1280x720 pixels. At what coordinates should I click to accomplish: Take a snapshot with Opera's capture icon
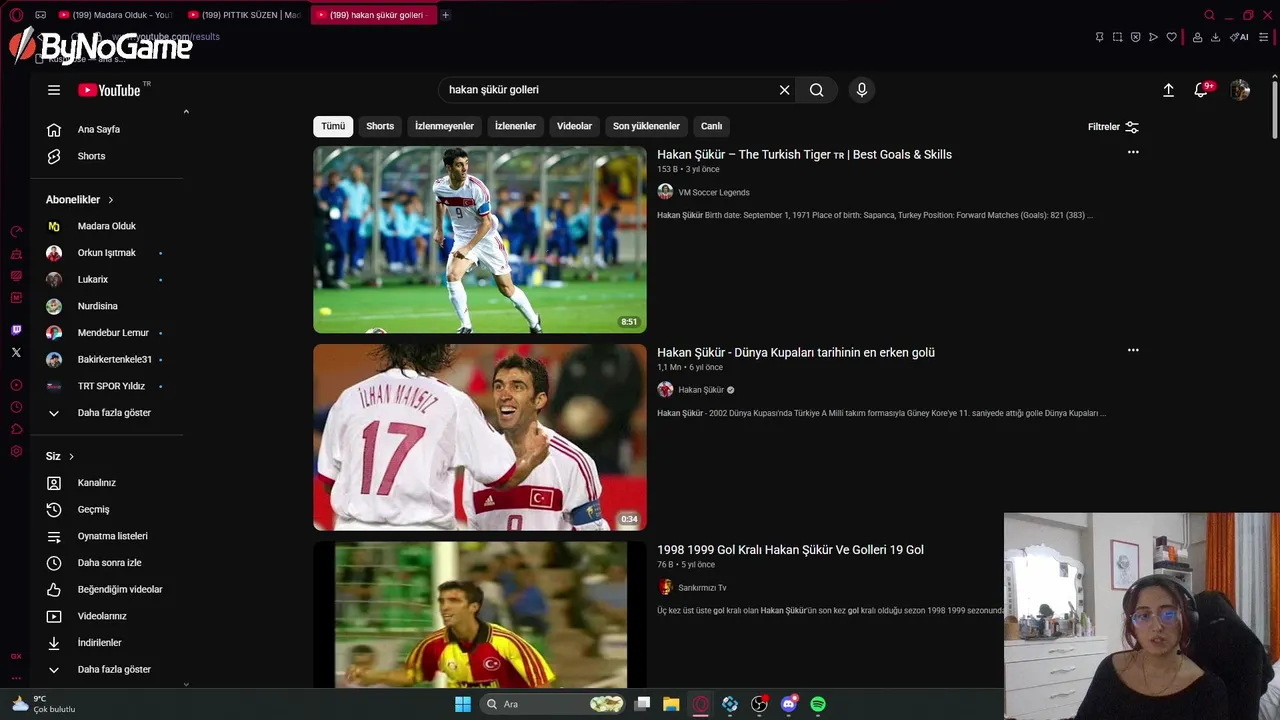[1117, 37]
